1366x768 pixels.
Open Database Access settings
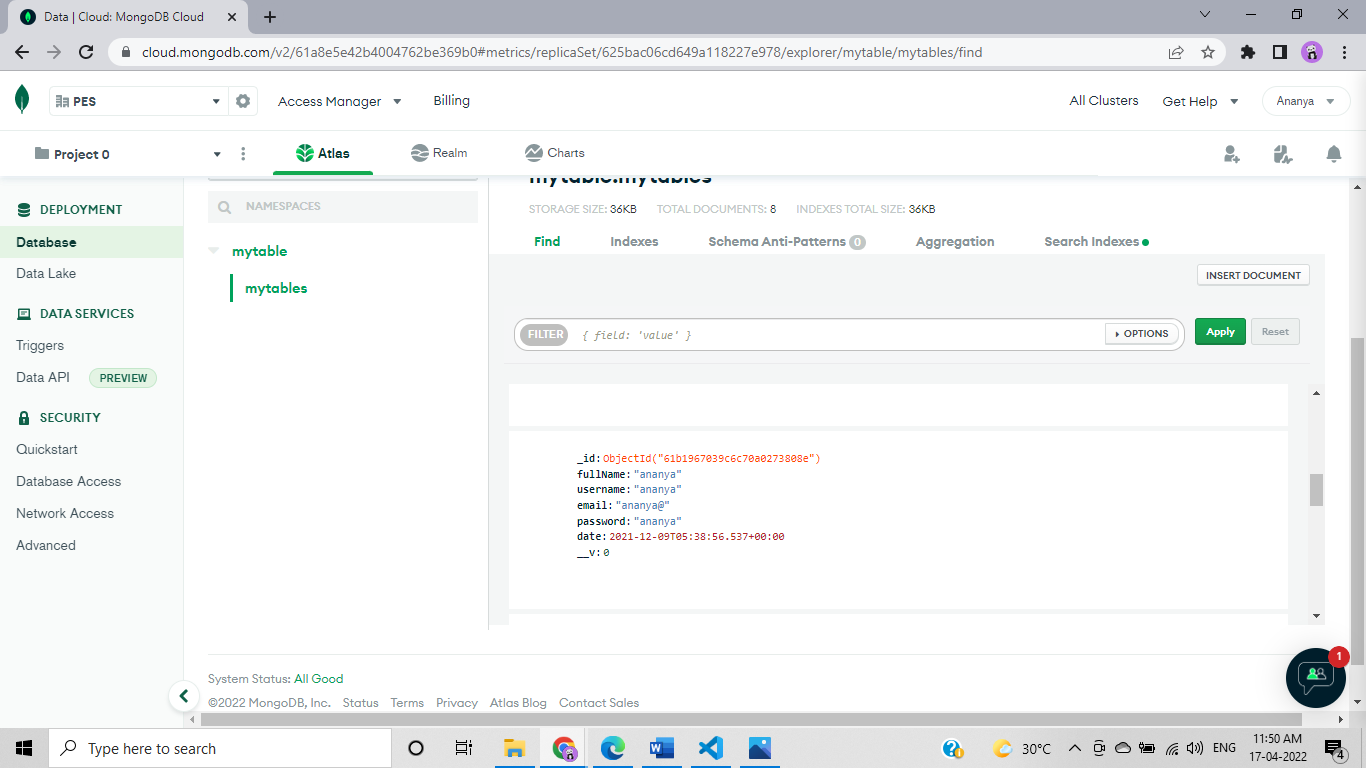click(68, 481)
